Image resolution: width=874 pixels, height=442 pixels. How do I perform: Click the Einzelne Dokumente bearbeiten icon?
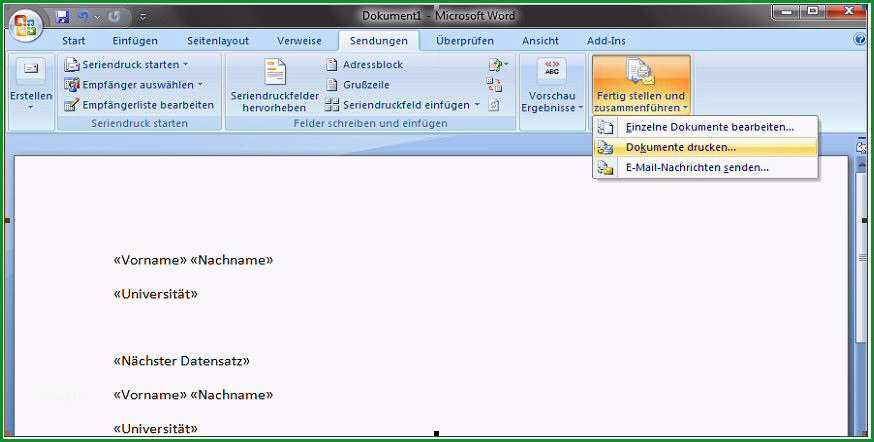(x=605, y=127)
